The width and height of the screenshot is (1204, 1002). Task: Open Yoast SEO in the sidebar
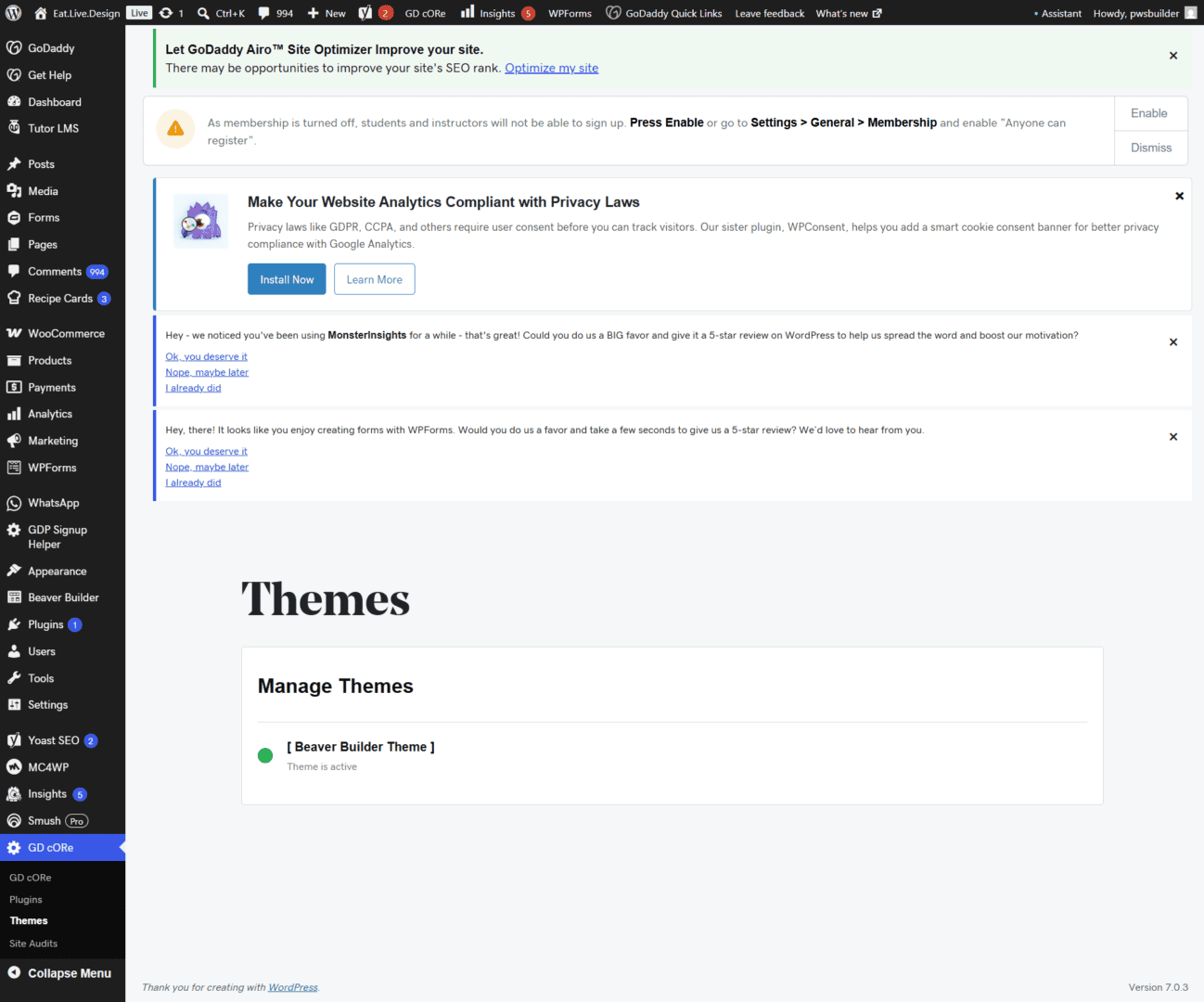pyautogui.click(x=62, y=741)
